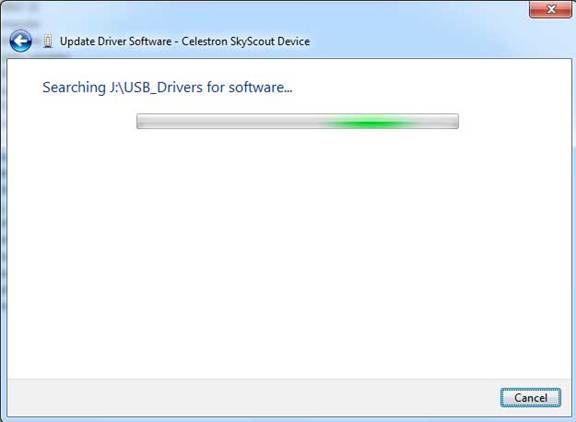
Task: Click the "Searching" word in the heading
Action: [74, 88]
